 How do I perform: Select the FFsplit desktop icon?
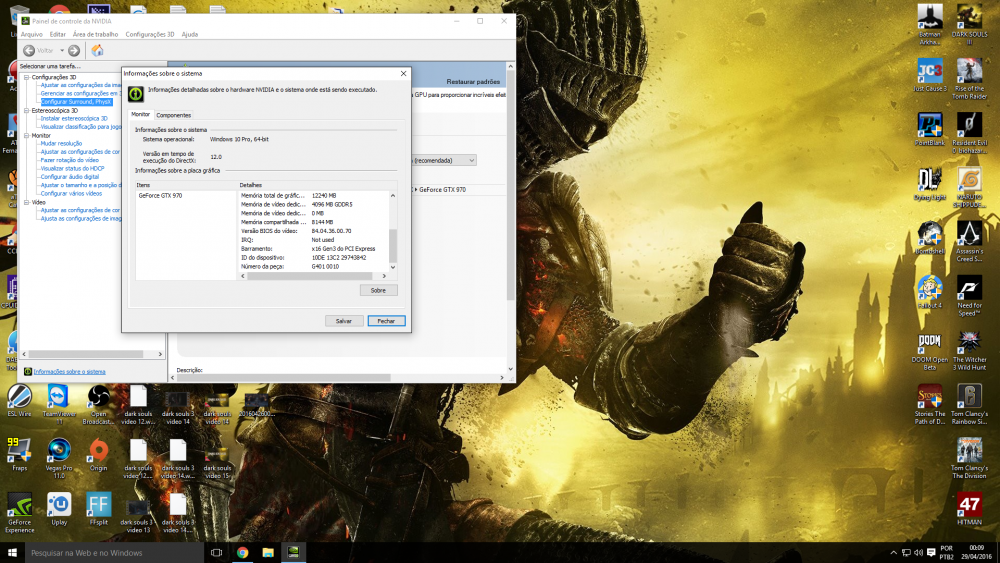coord(98,506)
